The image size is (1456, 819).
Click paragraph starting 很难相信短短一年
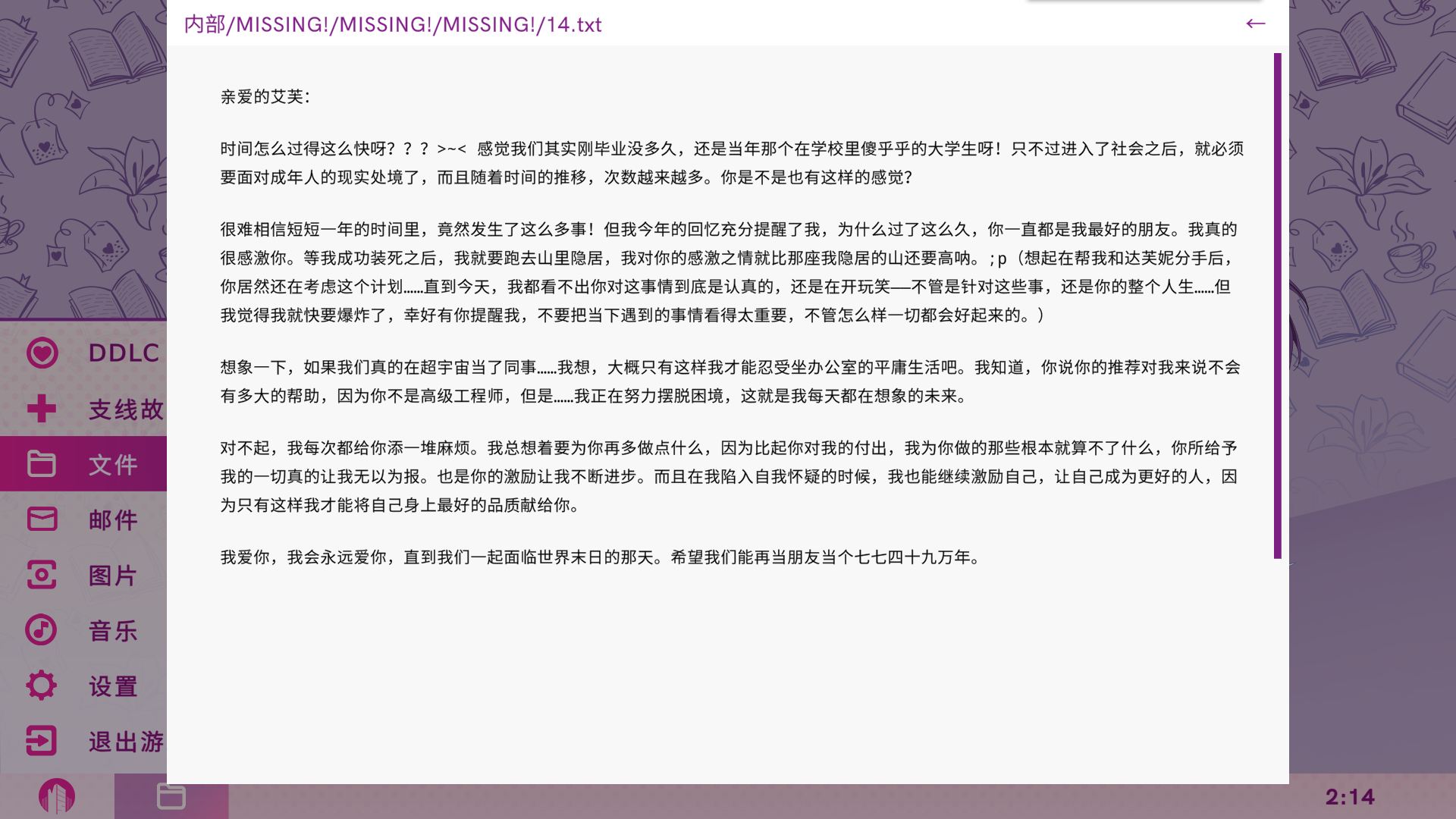[x=730, y=272]
